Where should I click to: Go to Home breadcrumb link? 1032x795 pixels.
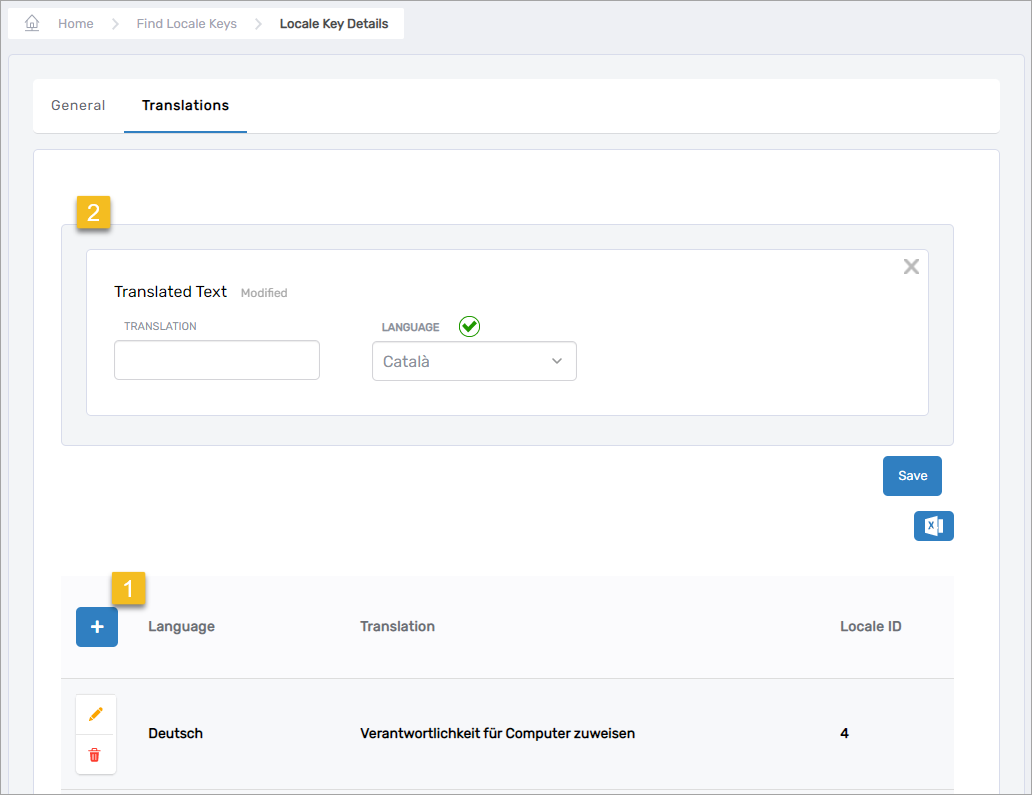coord(75,24)
